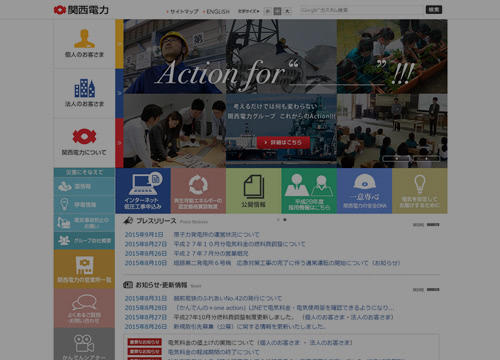Open the recruitment people icon tile
This screenshot has height=360, width=500.
pyautogui.click(x=309, y=191)
